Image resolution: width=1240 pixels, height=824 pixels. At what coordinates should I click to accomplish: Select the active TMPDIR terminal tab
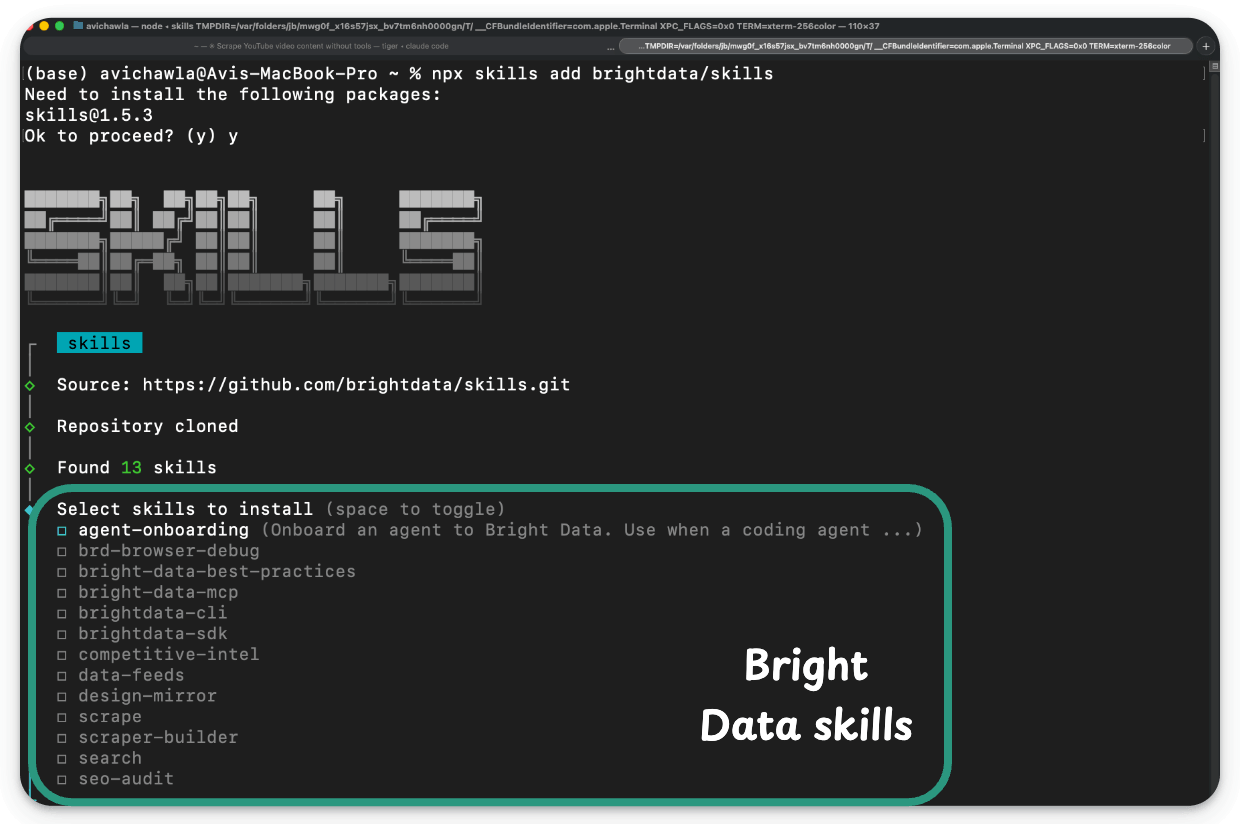(906, 46)
